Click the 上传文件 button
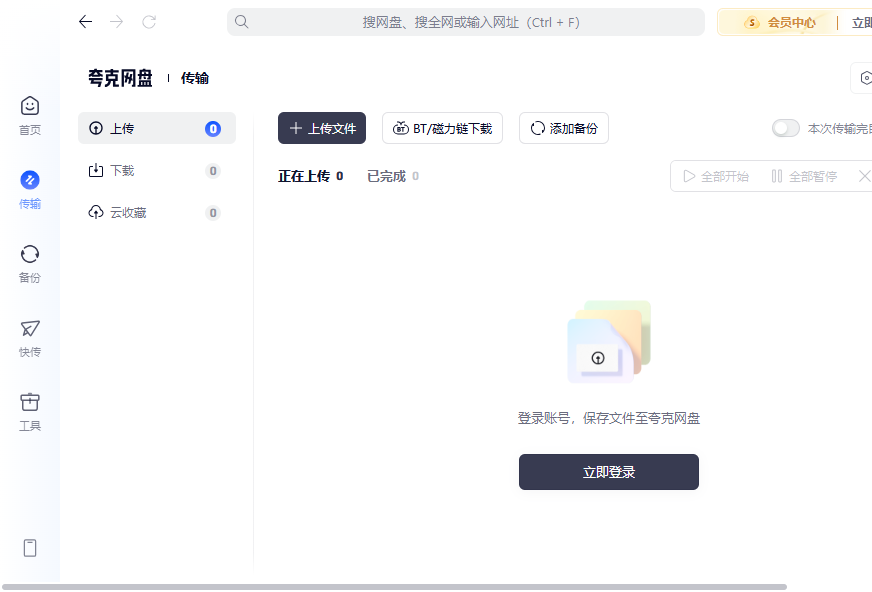872x592 pixels. [x=322, y=128]
